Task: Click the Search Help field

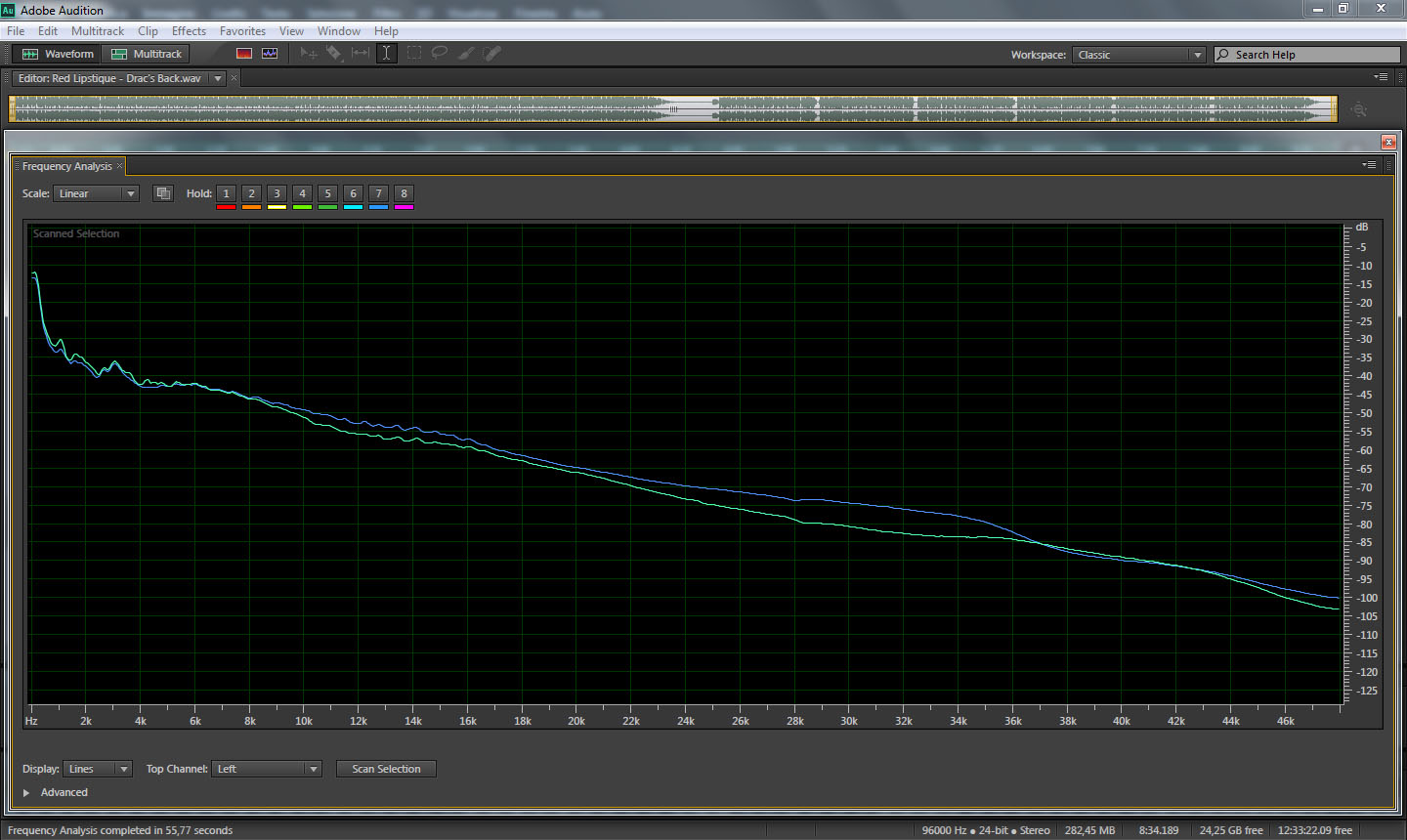Action: [1307, 55]
